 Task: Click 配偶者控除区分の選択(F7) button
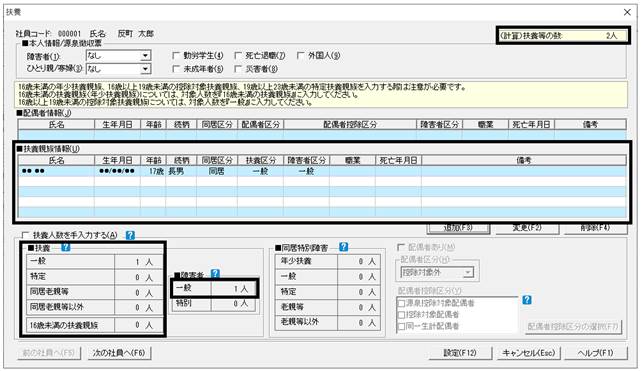(x=573, y=326)
